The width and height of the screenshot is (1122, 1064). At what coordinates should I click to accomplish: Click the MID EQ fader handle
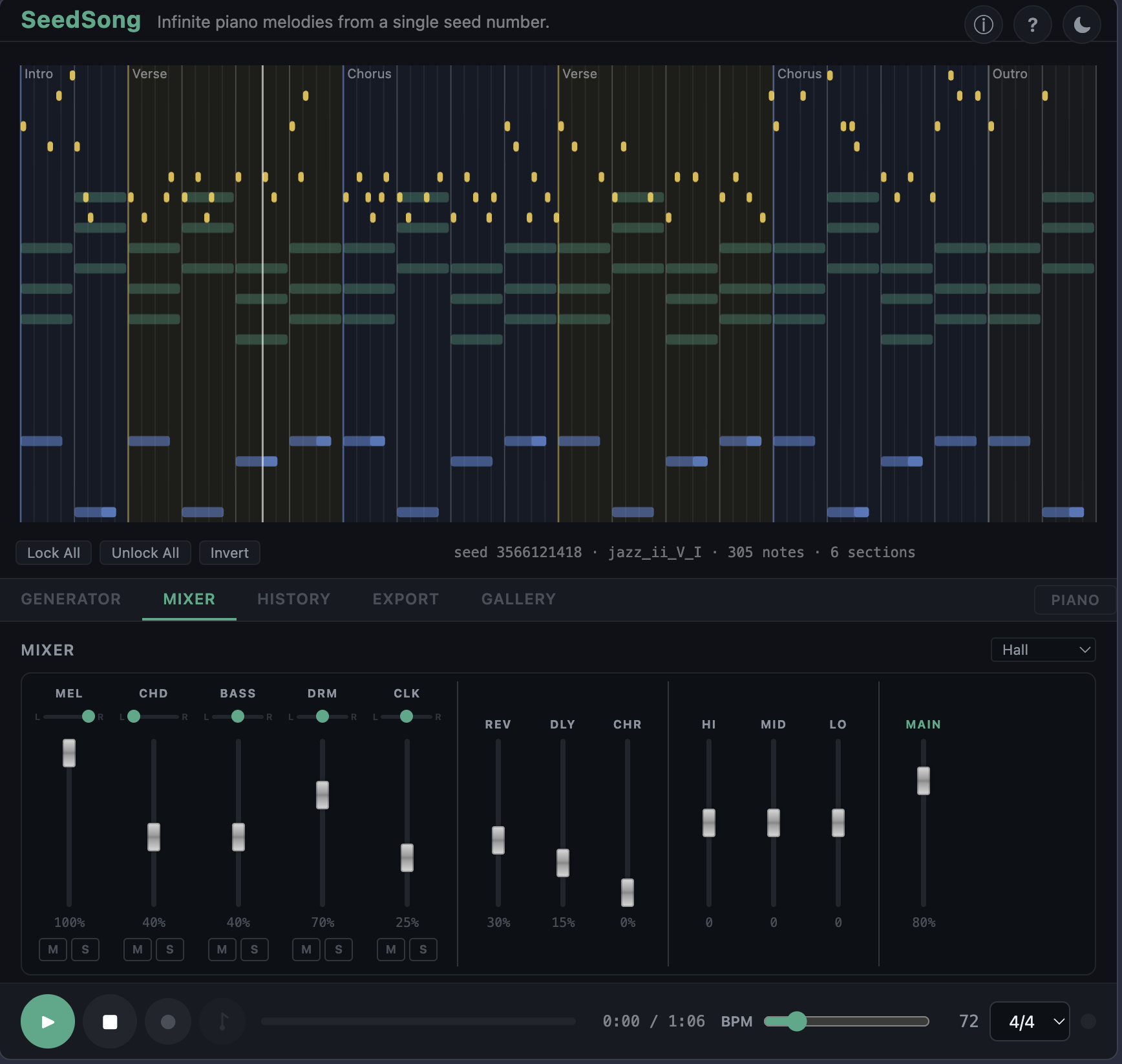[x=774, y=823]
